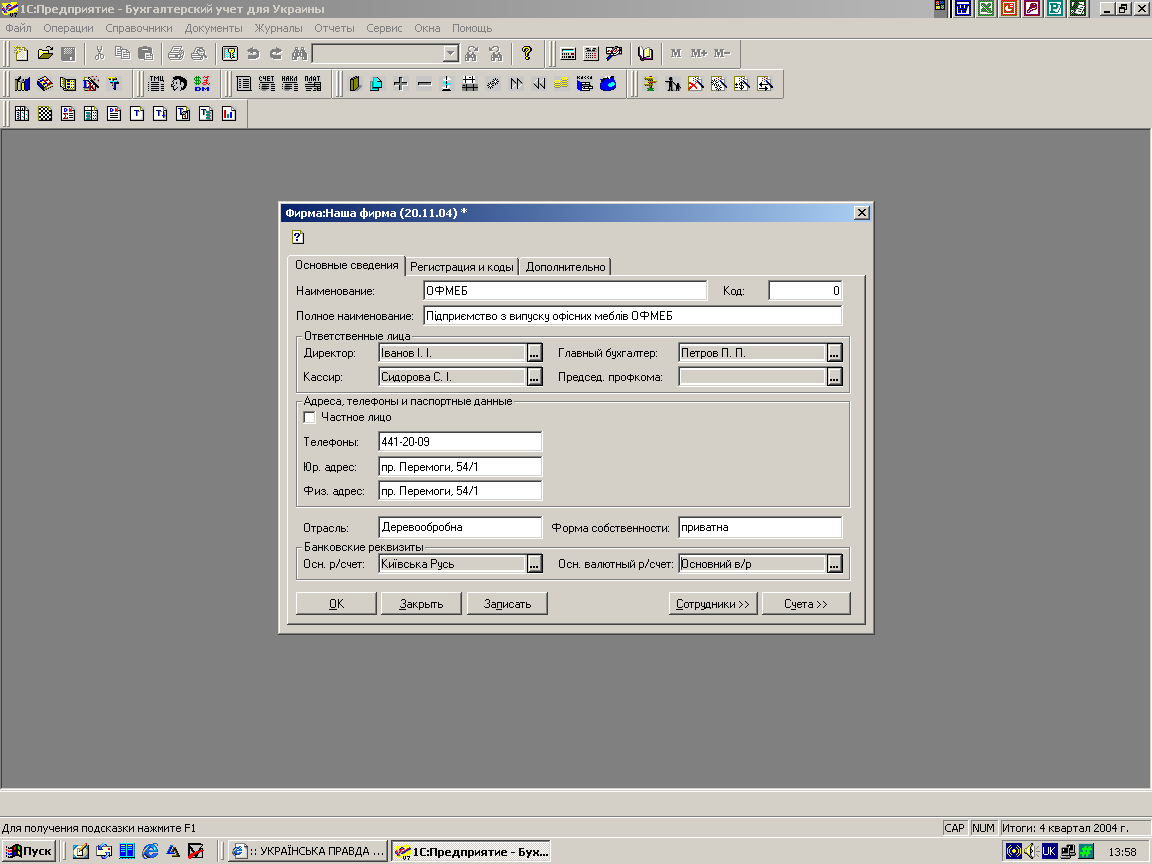The height and width of the screenshot is (864, 1152).
Task: Click the $ DM currencies toolbar icon
Action: (202, 84)
